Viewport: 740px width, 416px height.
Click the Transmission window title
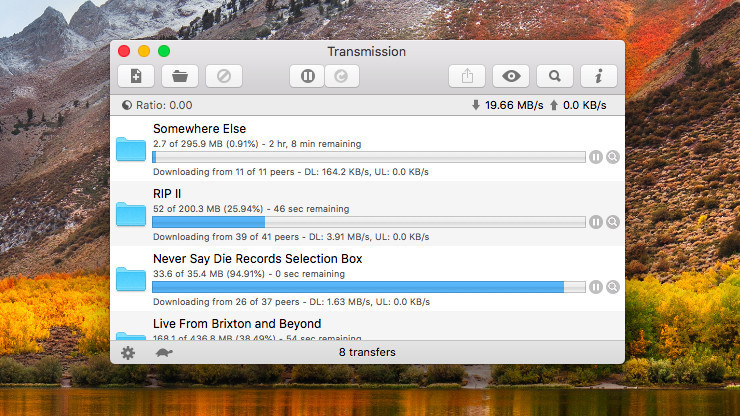tap(367, 51)
